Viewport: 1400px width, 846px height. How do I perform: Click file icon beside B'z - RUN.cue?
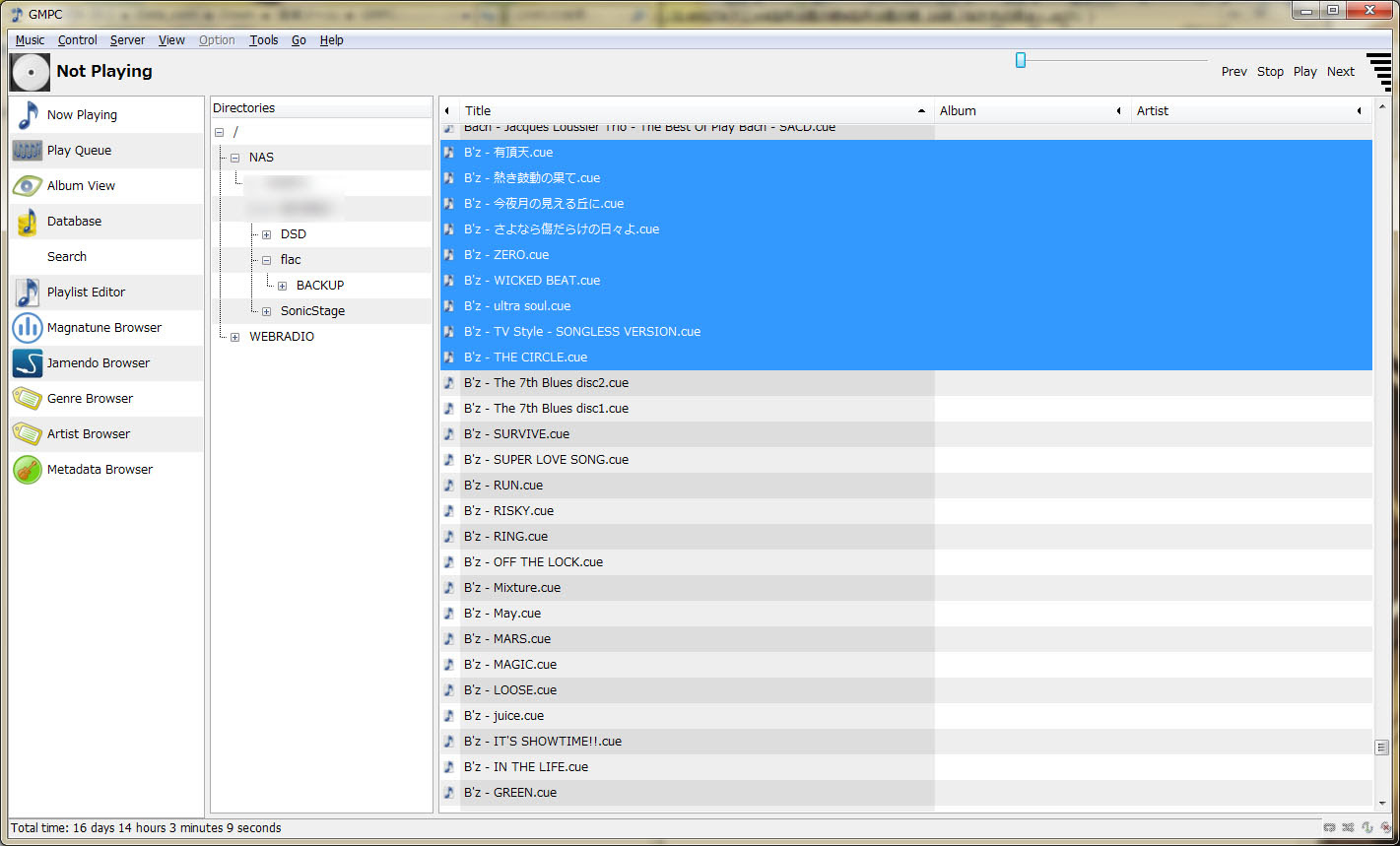coord(449,485)
